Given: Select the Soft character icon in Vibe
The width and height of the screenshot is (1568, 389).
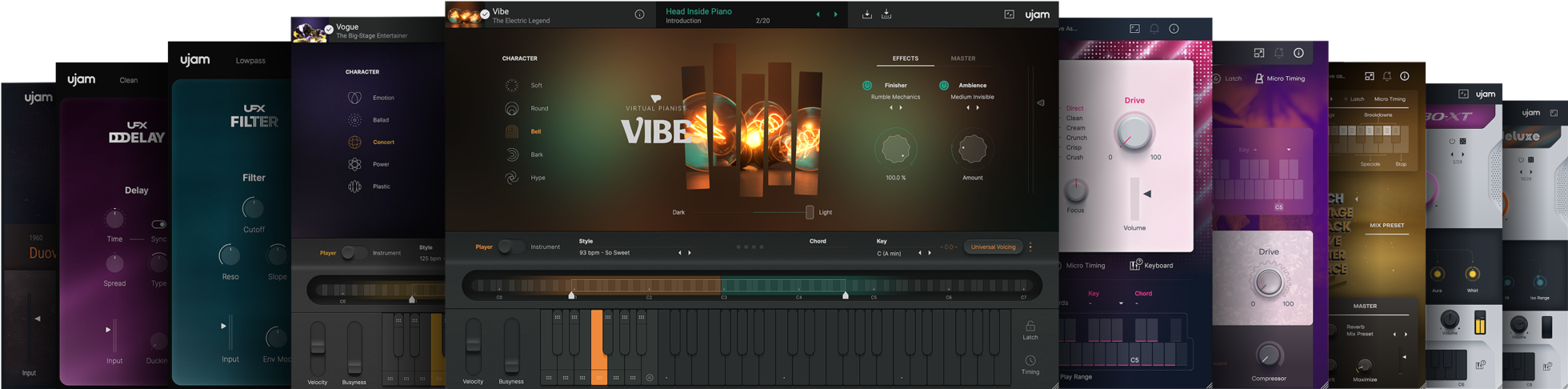Looking at the screenshot, I should pyautogui.click(x=511, y=86).
